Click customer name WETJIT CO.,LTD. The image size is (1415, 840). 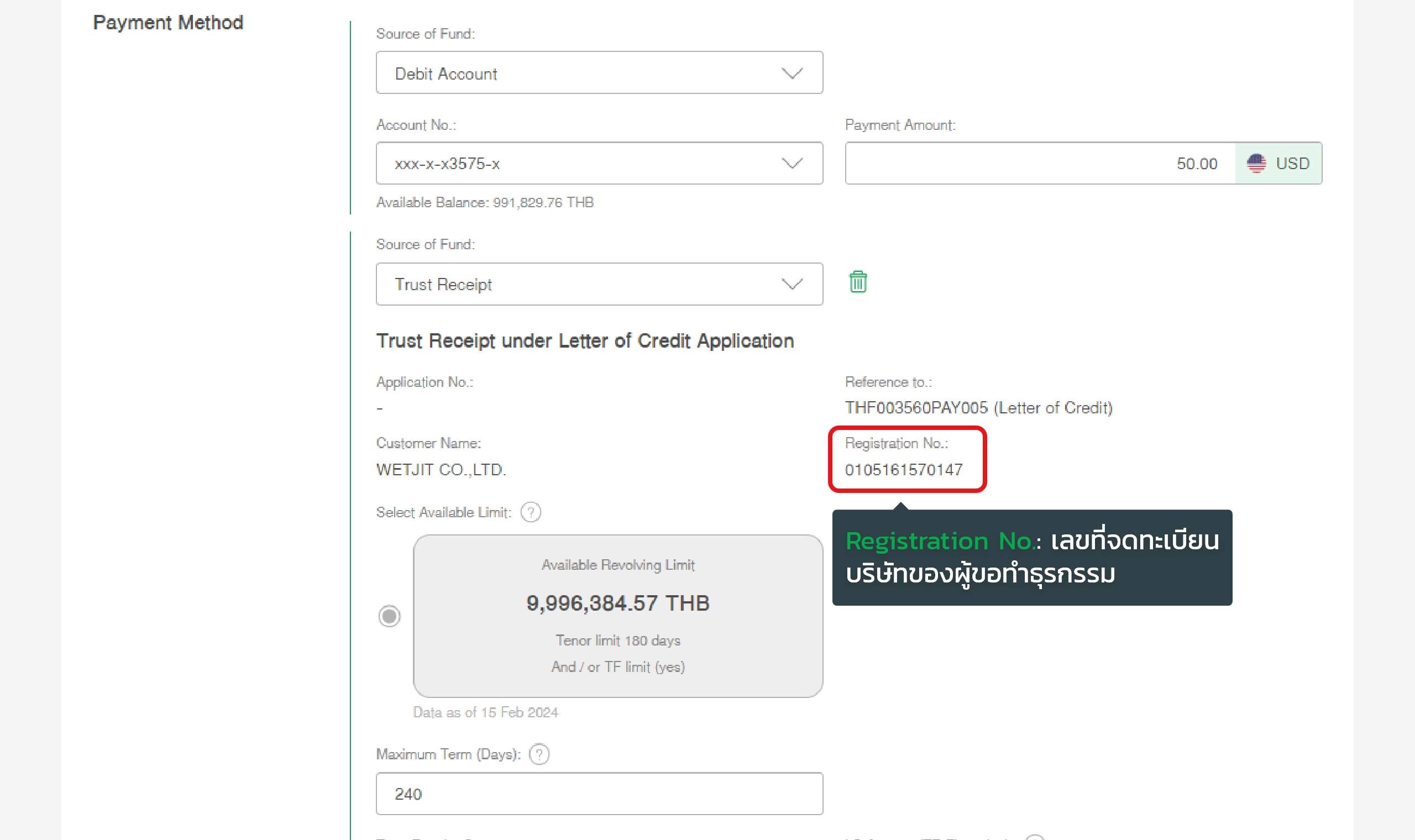pos(441,470)
